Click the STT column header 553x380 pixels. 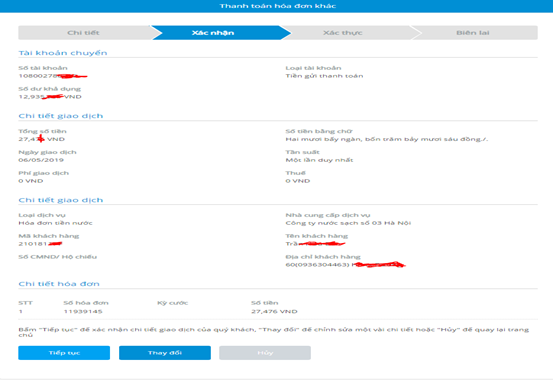pyautogui.click(x=25, y=303)
